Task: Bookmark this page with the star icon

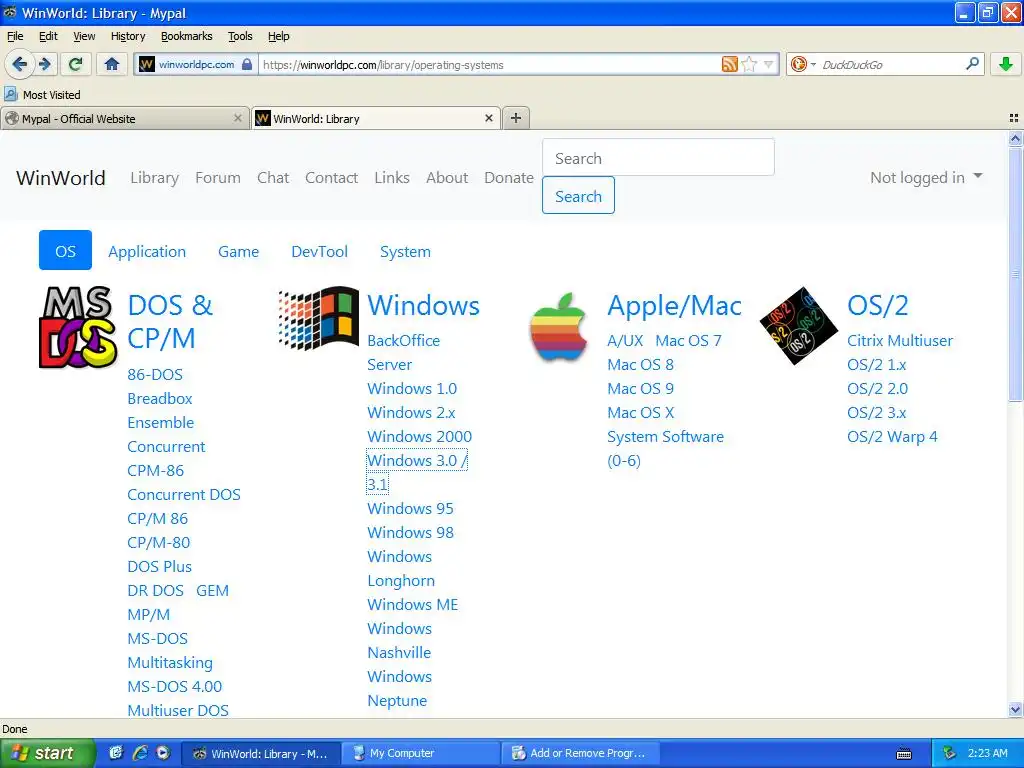Action: tap(749, 64)
